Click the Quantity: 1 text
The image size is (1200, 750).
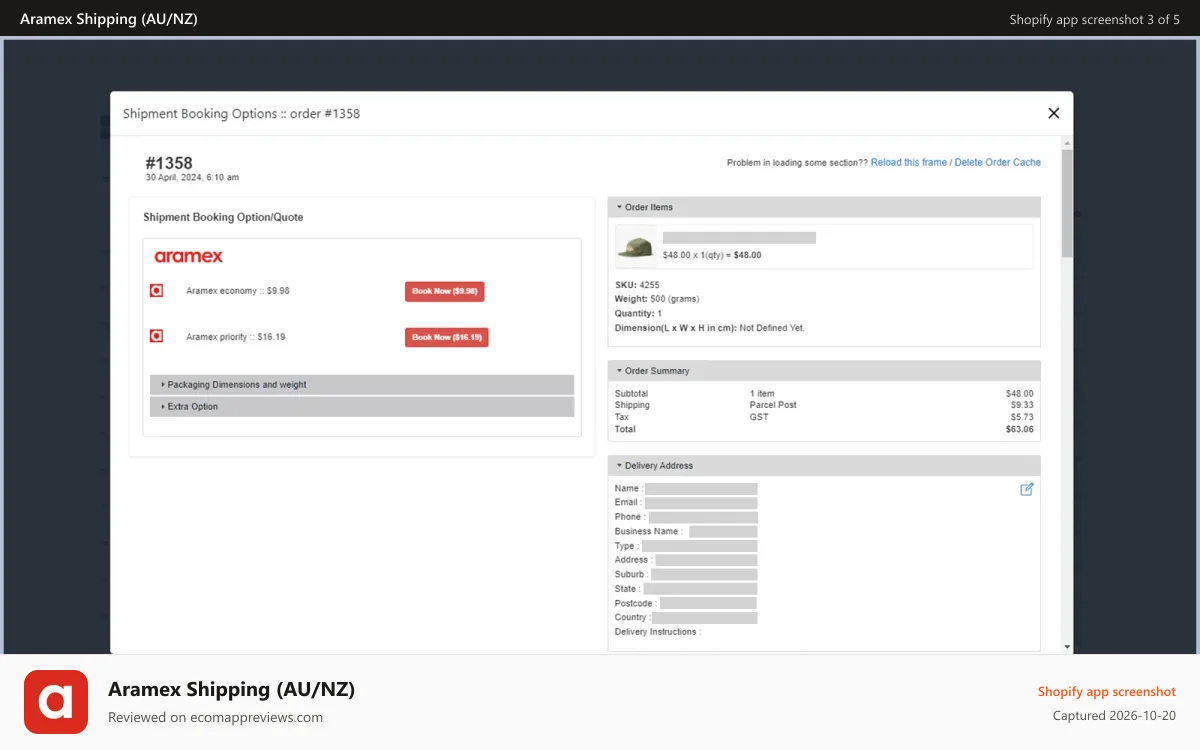tap(638, 314)
